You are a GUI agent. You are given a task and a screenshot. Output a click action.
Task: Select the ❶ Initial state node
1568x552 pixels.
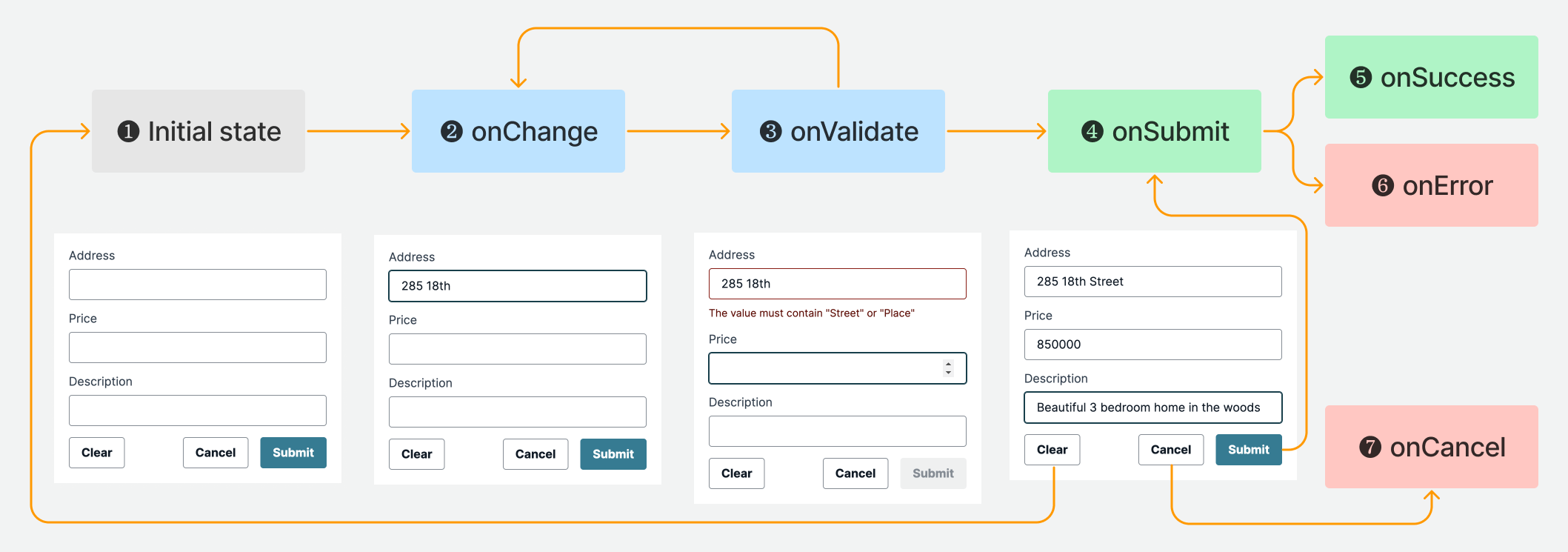(198, 131)
